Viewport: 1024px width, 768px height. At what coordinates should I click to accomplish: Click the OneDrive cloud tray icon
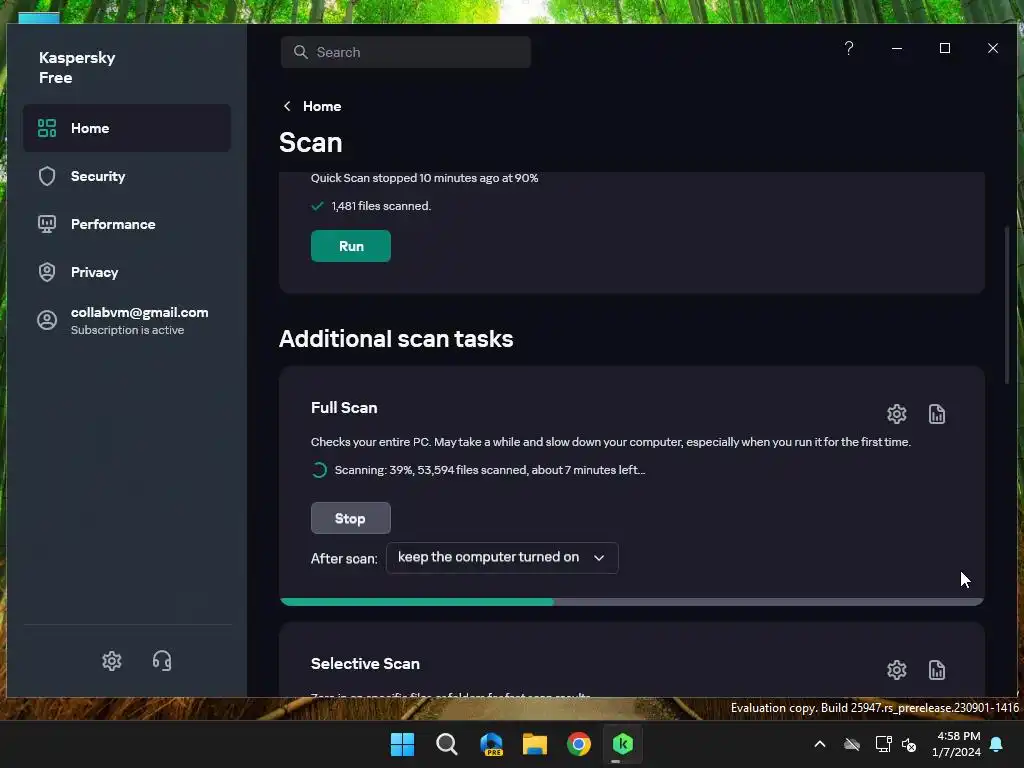(852, 744)
